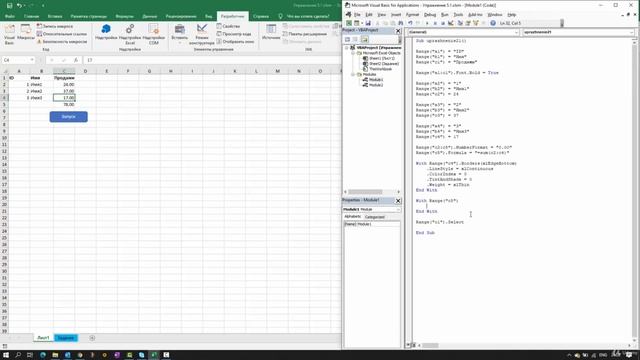Click View Microsoft Excel icon in VBA toolbar
This screenshot has height=360, width=640.
(349, 23)
